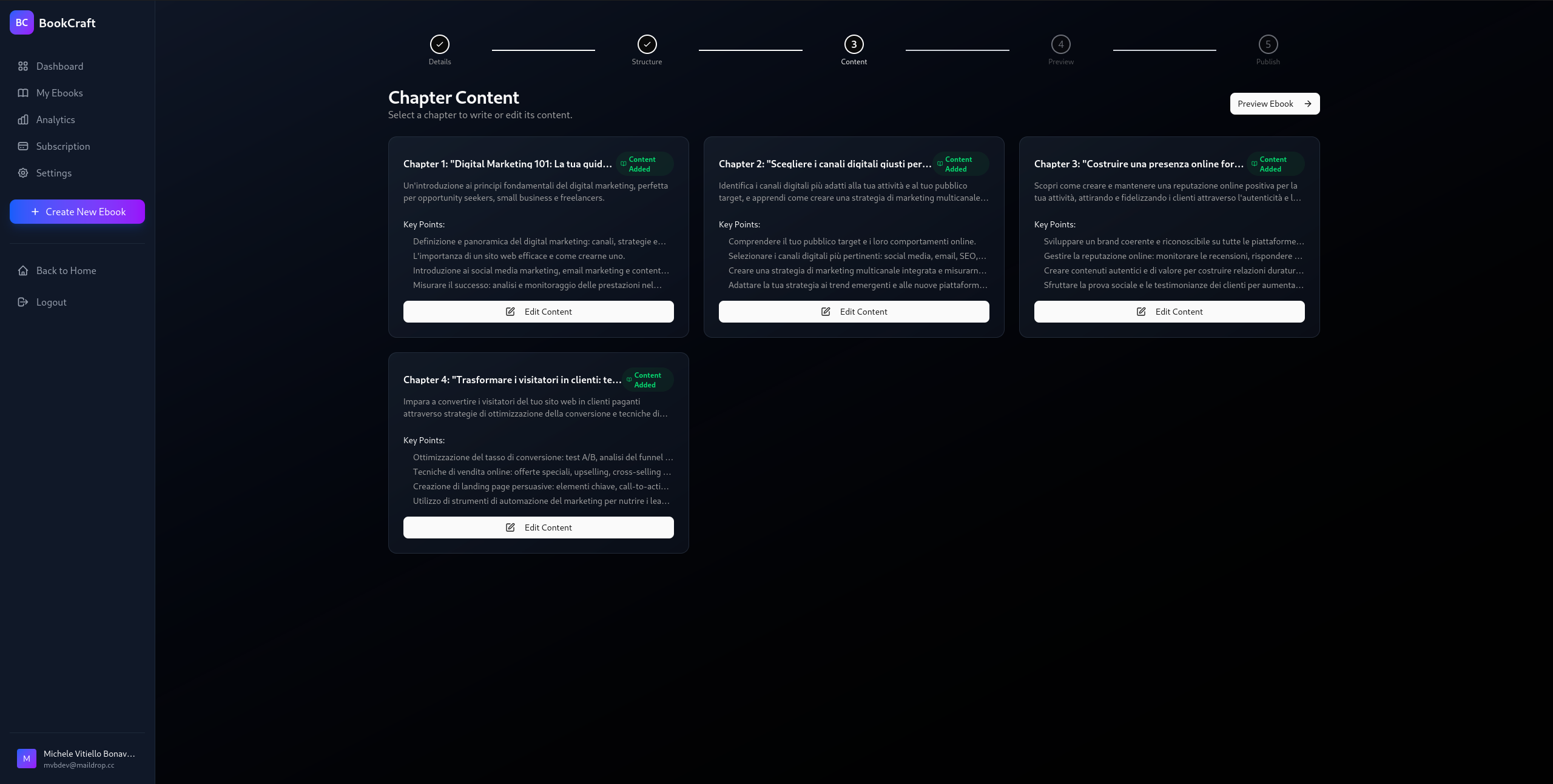The image size is (1553, 784).
Task: Open My Ebooks book icon
Action: pyautogui.click(x=23, y=93)
